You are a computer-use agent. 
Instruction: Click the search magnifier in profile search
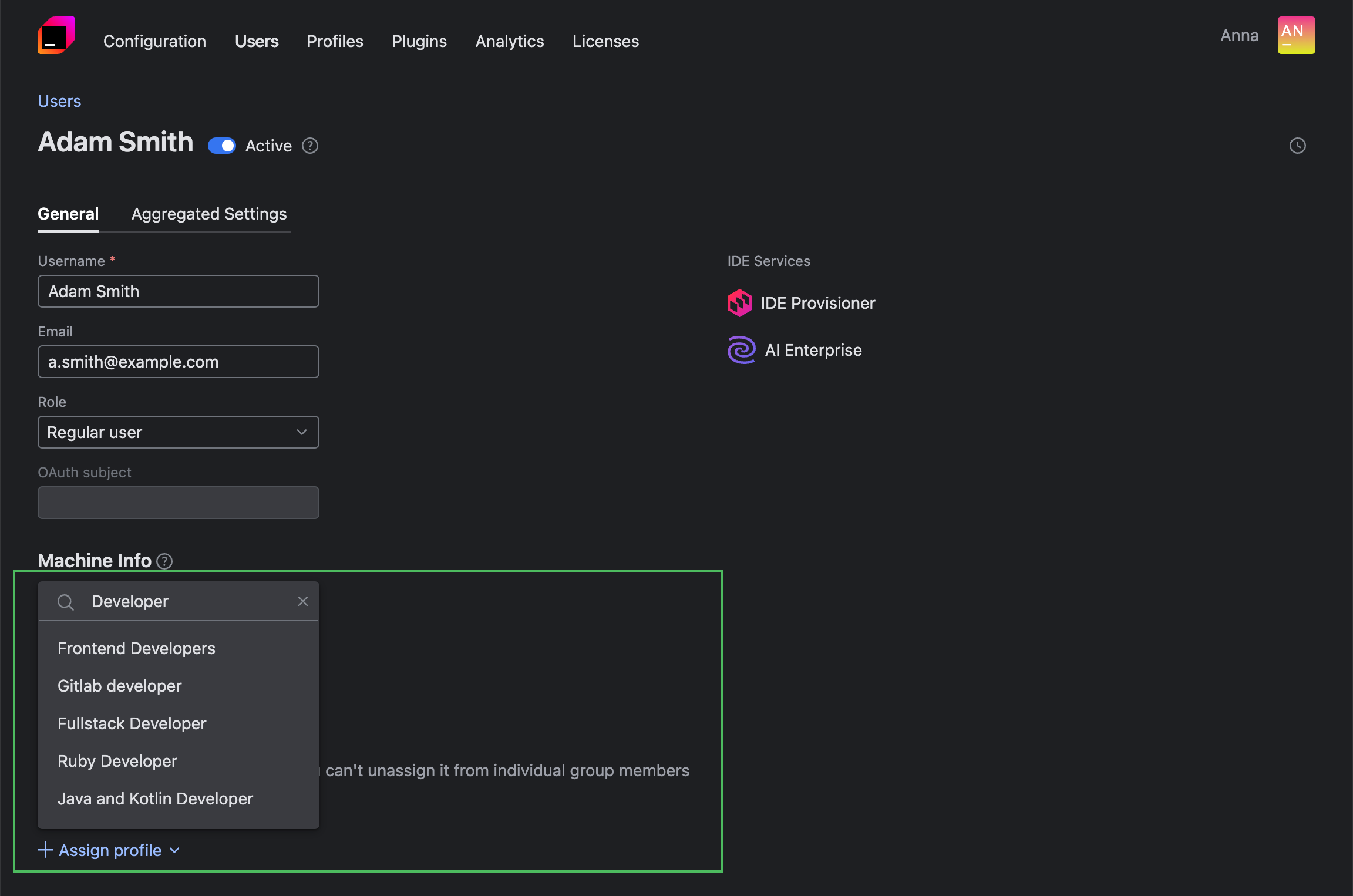click(x=65, y=602)
